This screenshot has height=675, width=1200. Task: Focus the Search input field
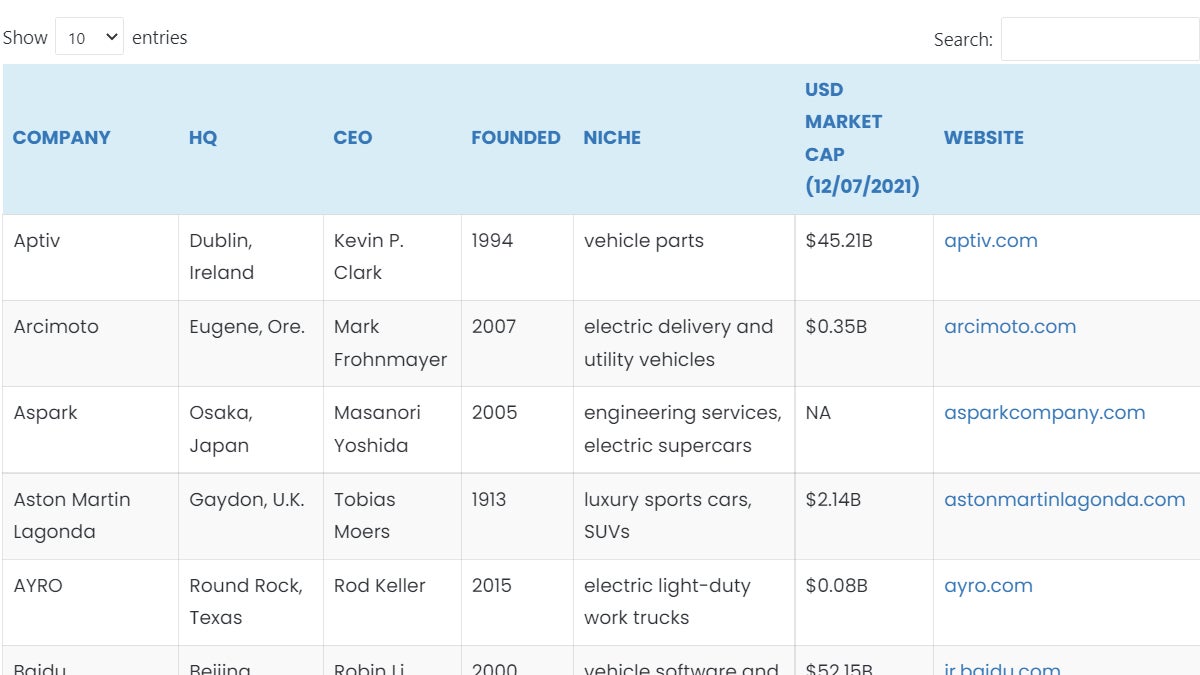coord(1099,39)
